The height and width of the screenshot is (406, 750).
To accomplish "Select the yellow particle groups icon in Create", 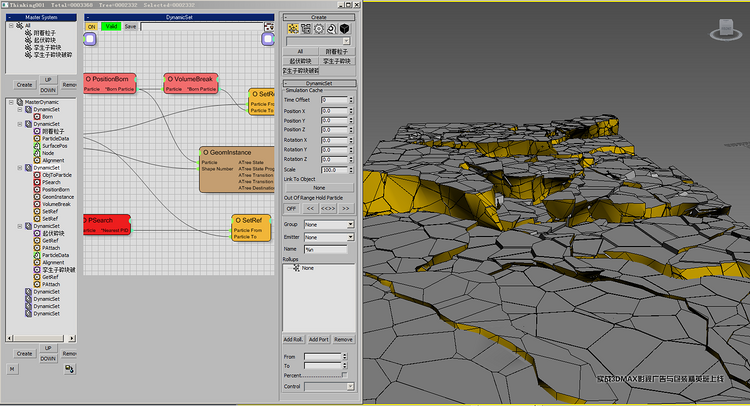I will 293,29.
